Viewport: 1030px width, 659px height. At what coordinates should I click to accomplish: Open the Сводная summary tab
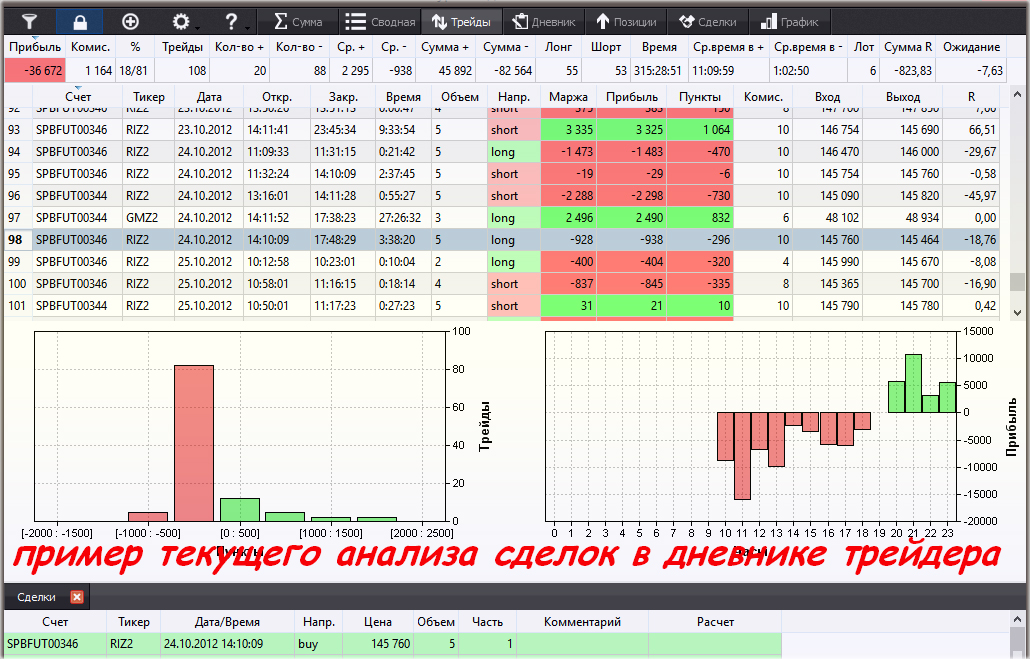point(380,21)
